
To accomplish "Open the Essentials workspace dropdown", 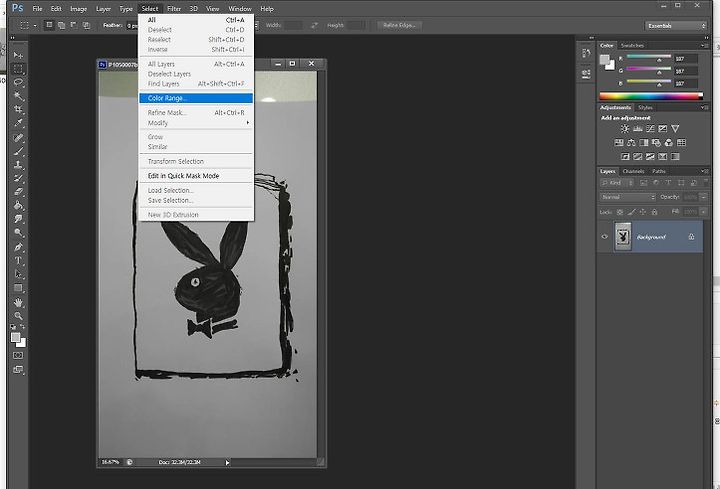I will pos(675,26).
